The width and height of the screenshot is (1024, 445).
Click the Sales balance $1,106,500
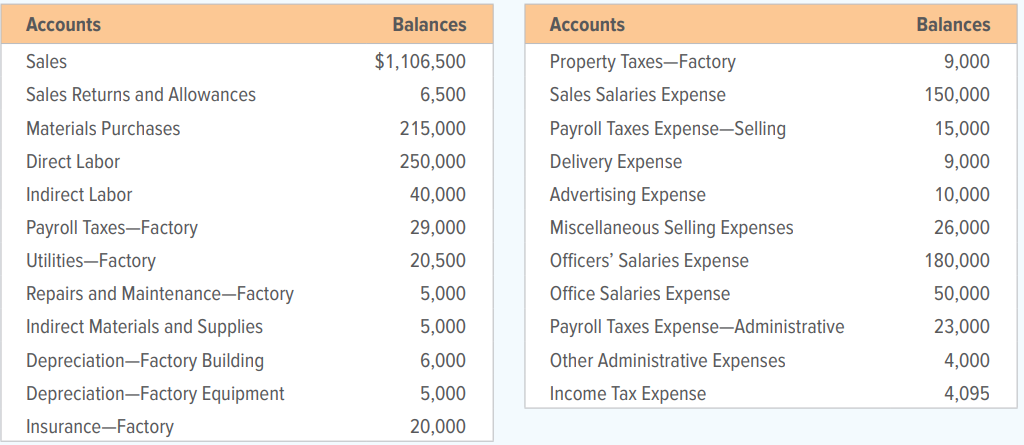(x=421, y=61)
